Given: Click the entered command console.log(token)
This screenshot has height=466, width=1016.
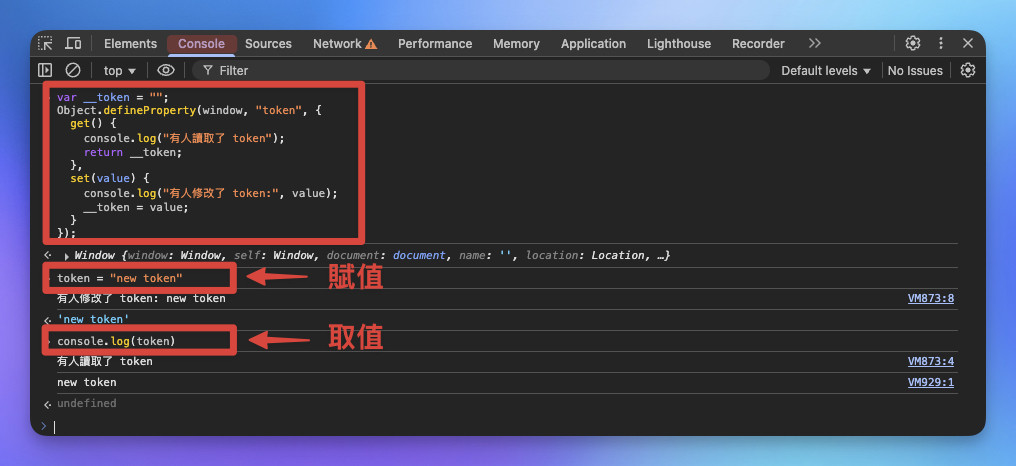Looking at the screenshot, I should (116, 341).
